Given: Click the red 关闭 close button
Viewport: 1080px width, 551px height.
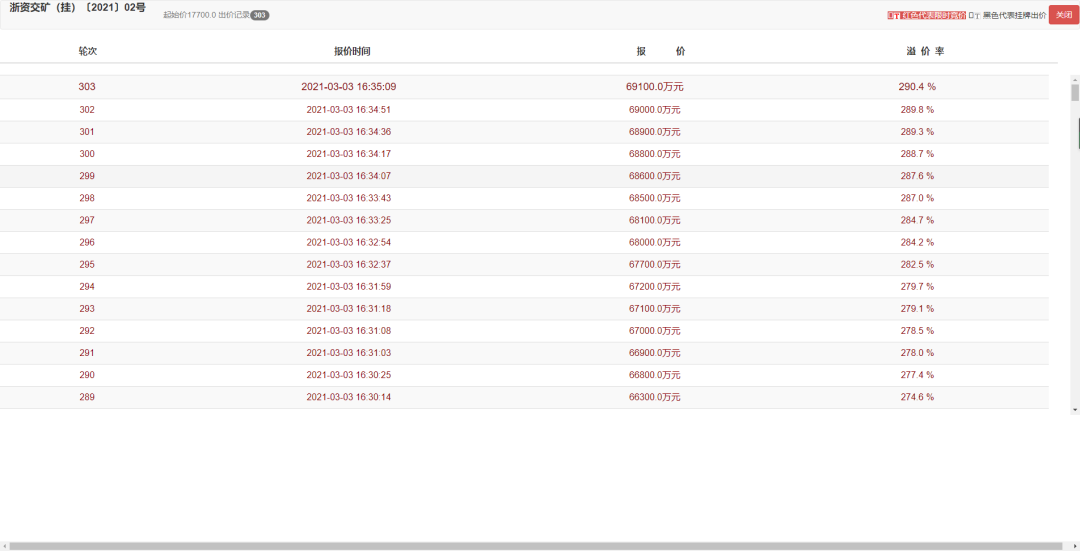Looking at the screenshot, I should 1063,14.
